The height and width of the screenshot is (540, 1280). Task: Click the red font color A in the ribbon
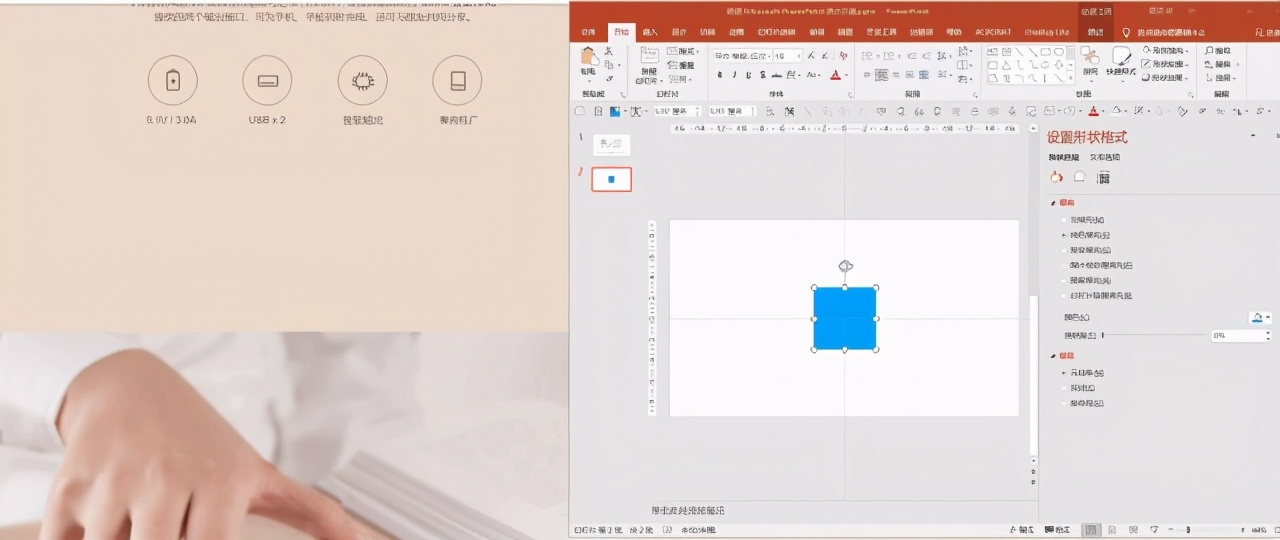835,75
